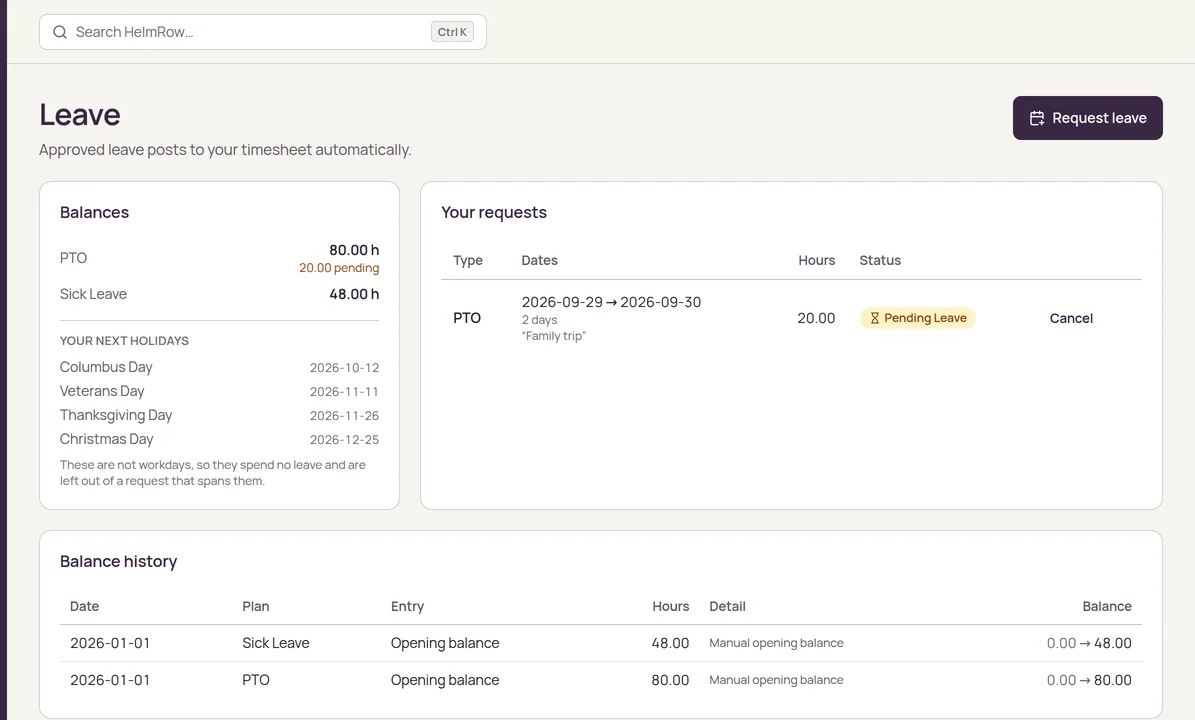Image resolution: width=1195 pixels, height=720 pixels.
Task: Click the "Family trip" note
Action: pyautogui.click(x=554, y=336)
